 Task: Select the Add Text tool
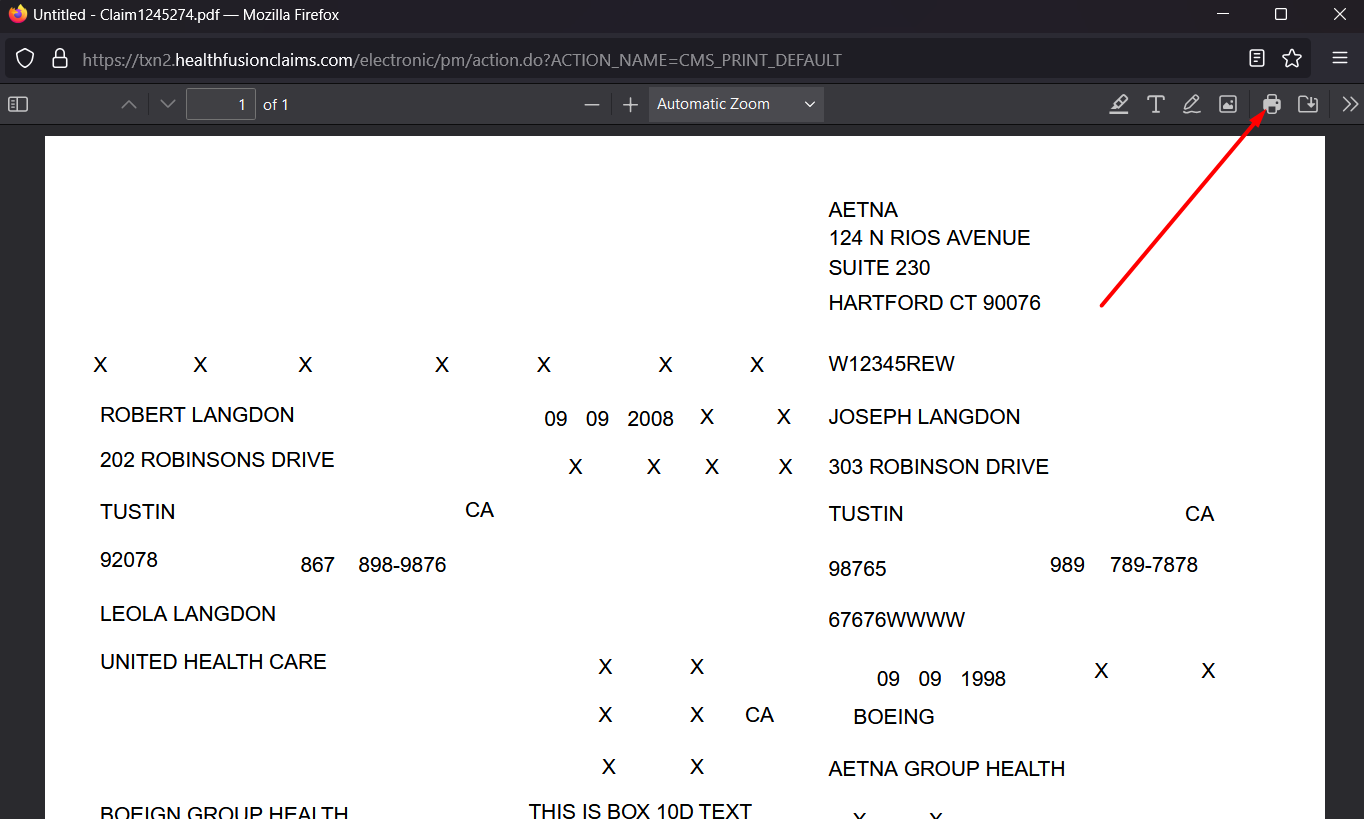pos(1155,104)
